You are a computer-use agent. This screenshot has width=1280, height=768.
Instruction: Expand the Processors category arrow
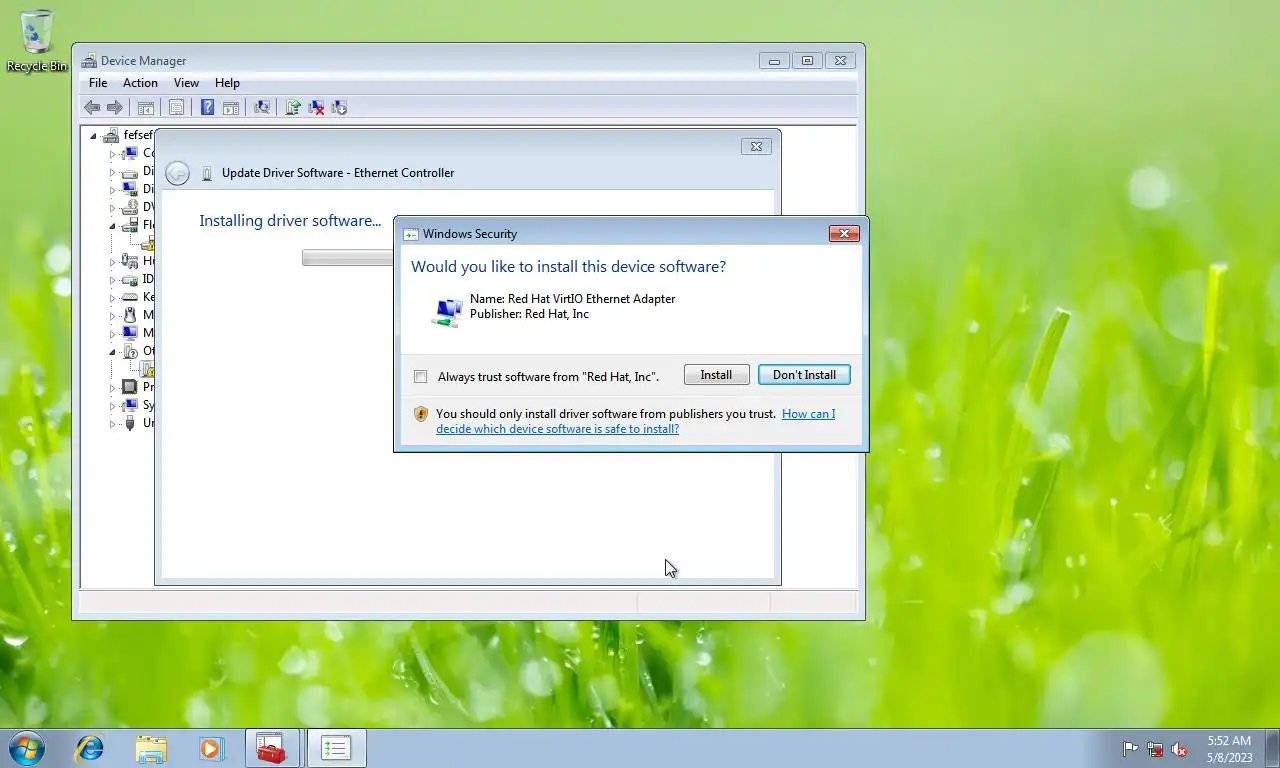(x=112, y=388)
